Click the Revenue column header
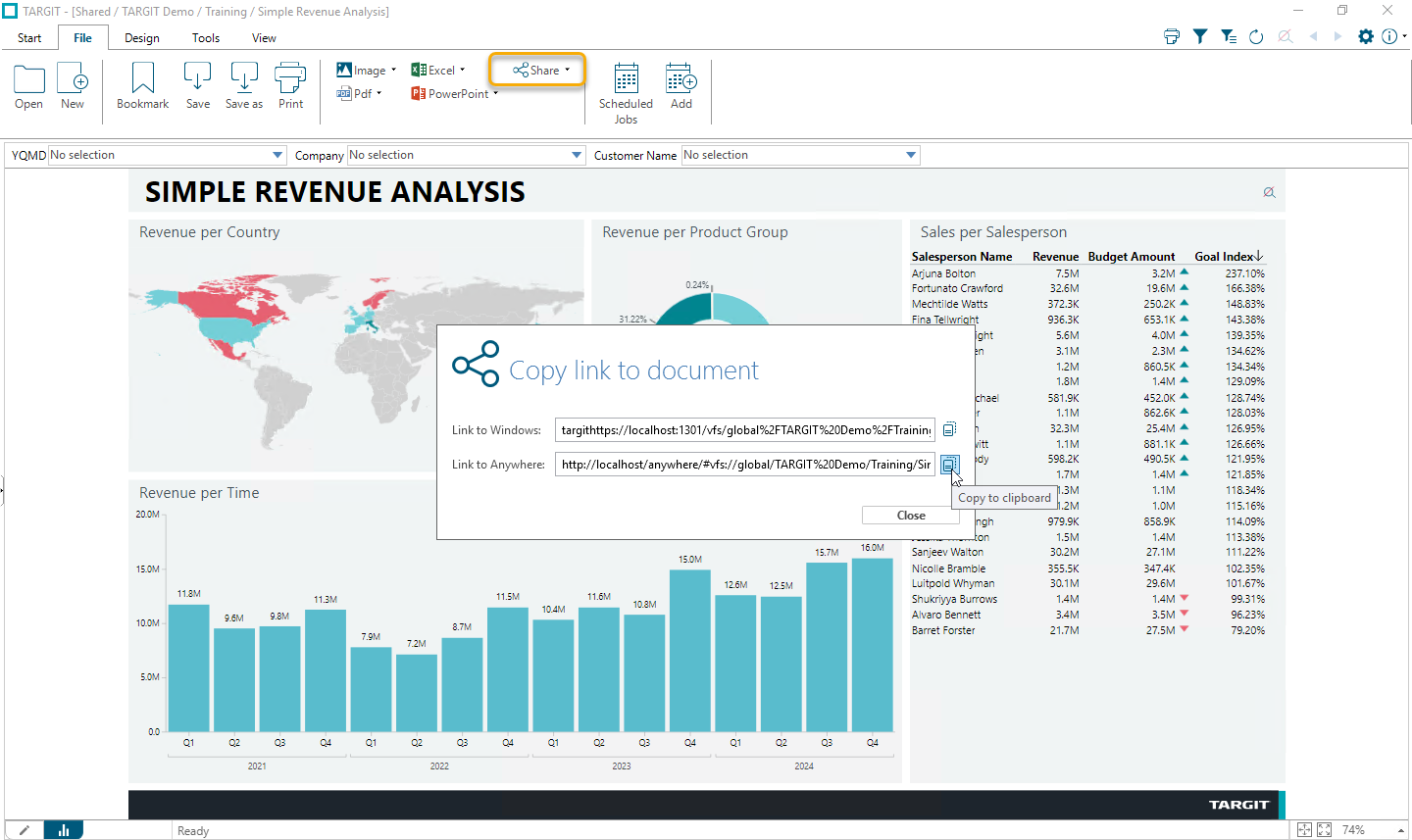The image size is (1412, 840). click(x=1055, y=257)
